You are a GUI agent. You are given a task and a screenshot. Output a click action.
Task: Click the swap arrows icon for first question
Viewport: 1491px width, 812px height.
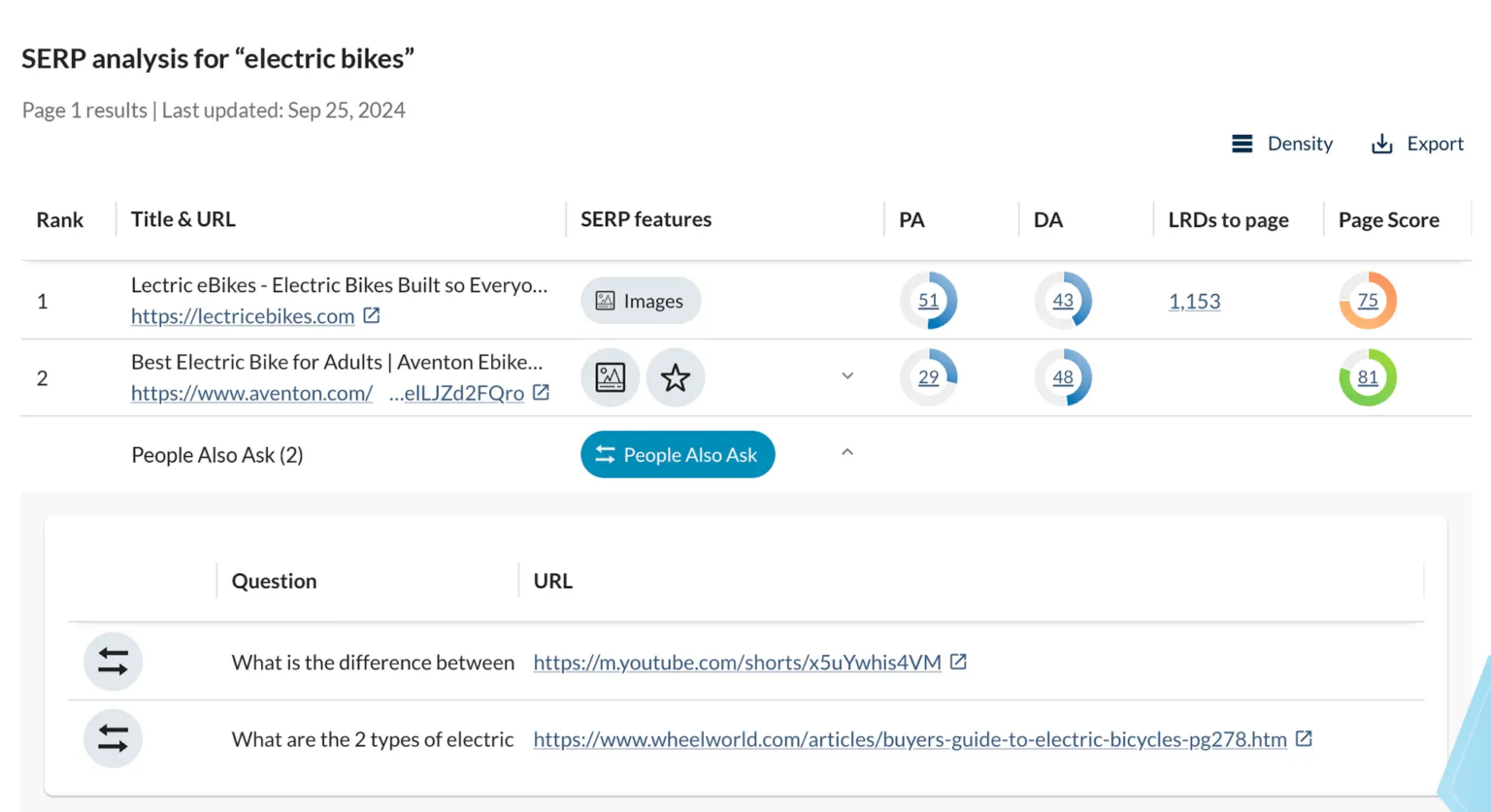pyautogui.click(x=113, y=662)
